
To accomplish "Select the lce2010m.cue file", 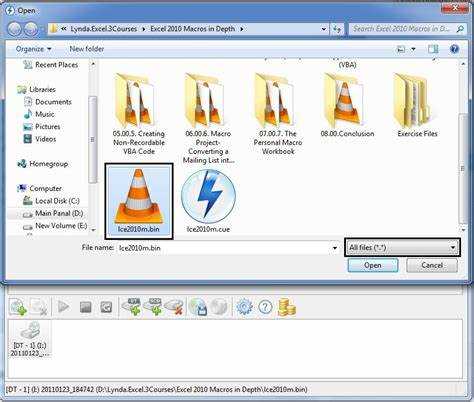I will click(208, 201).
